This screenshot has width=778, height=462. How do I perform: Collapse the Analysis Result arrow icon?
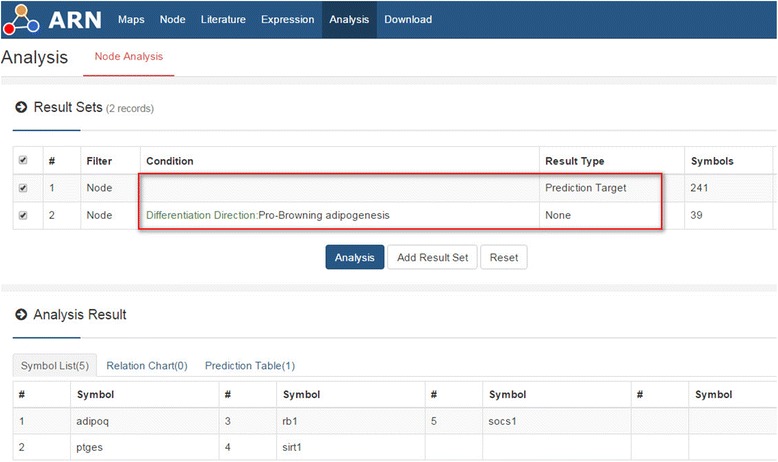(x=21, y=315)
